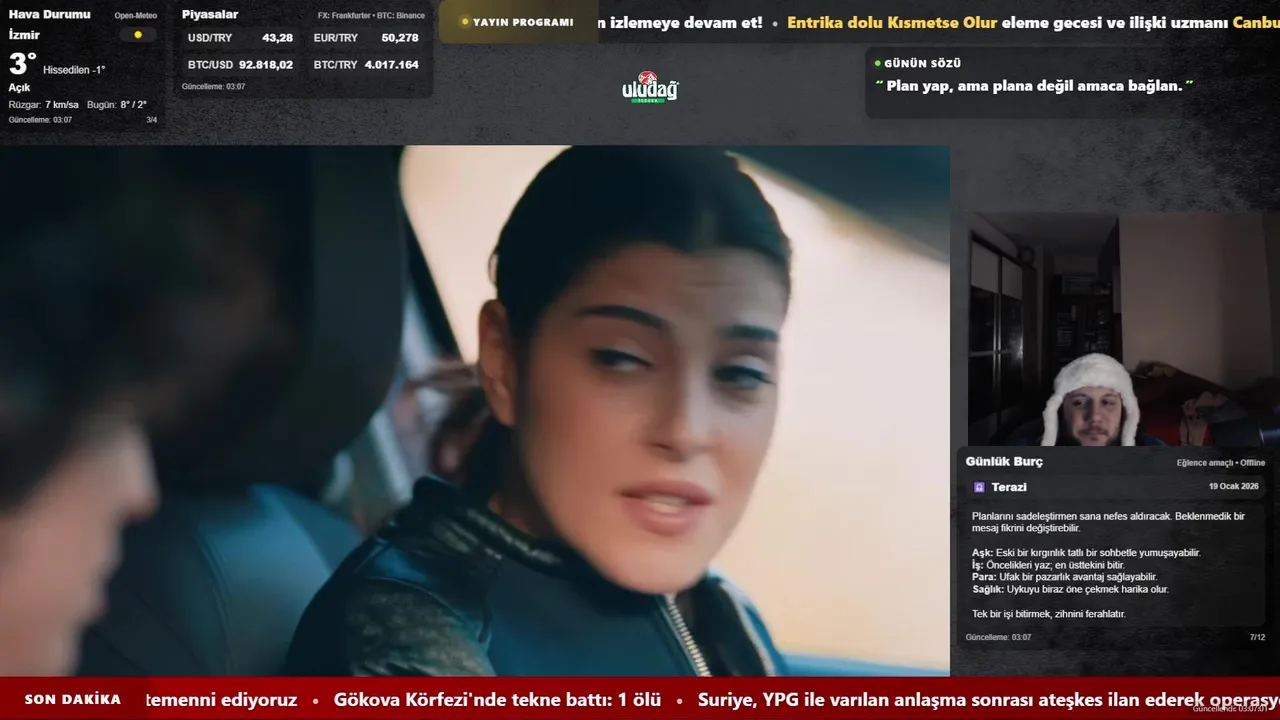This screenshot has width=1280, height=720.
Task: Select the İzmir city name
Action: pos(24,35)
